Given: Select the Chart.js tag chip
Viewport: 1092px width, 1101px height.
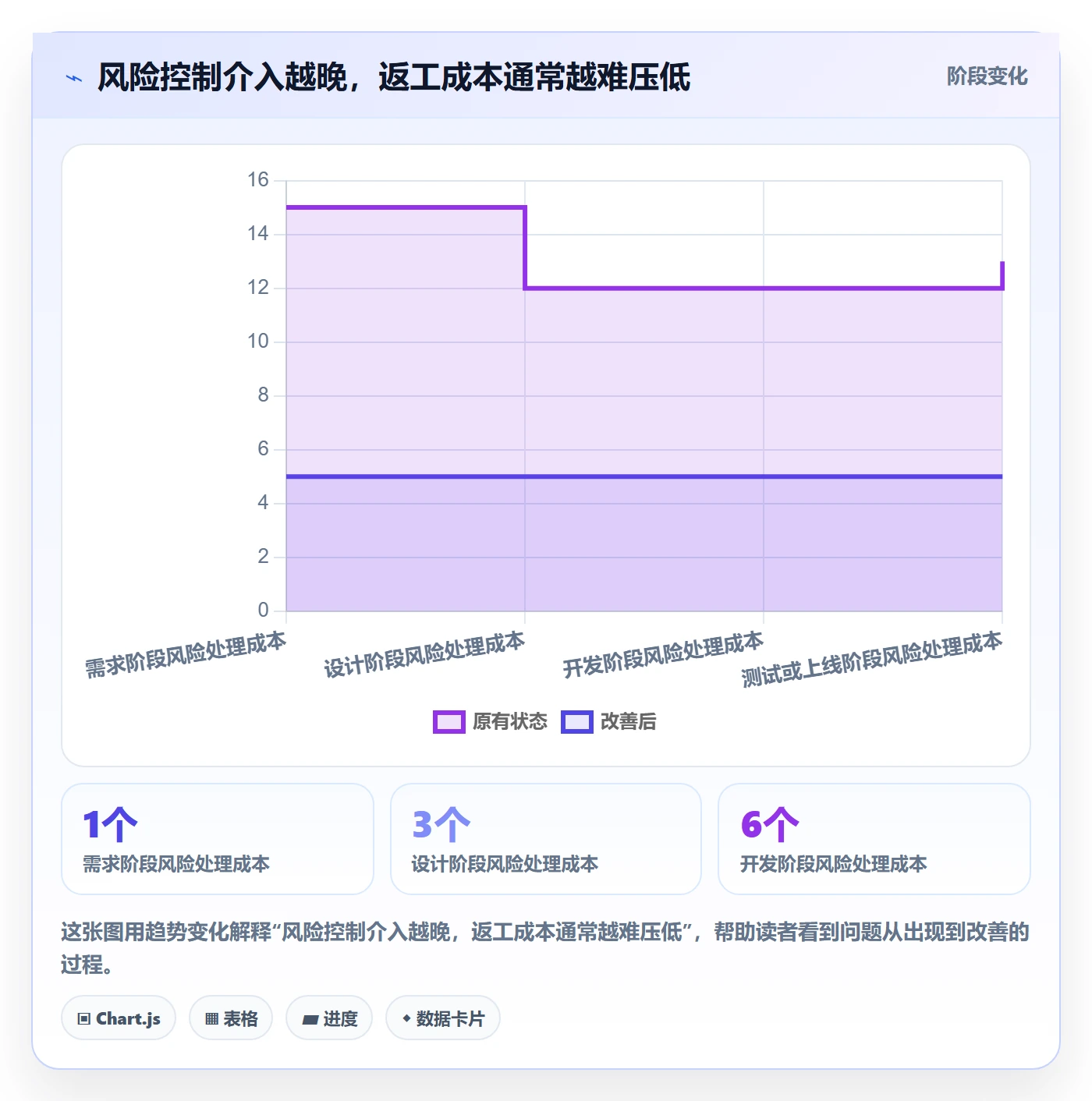Looking at the screenshot, I should [x=119, y=1018].
